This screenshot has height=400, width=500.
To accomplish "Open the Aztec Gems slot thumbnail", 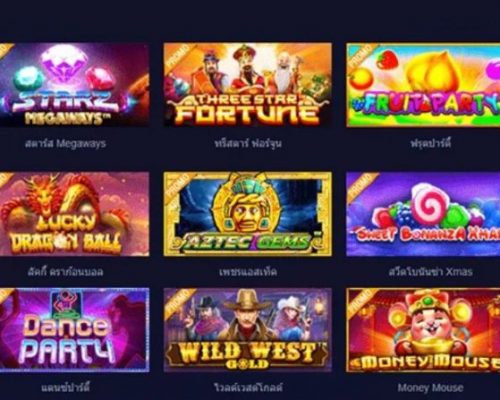I will (248, 214).
